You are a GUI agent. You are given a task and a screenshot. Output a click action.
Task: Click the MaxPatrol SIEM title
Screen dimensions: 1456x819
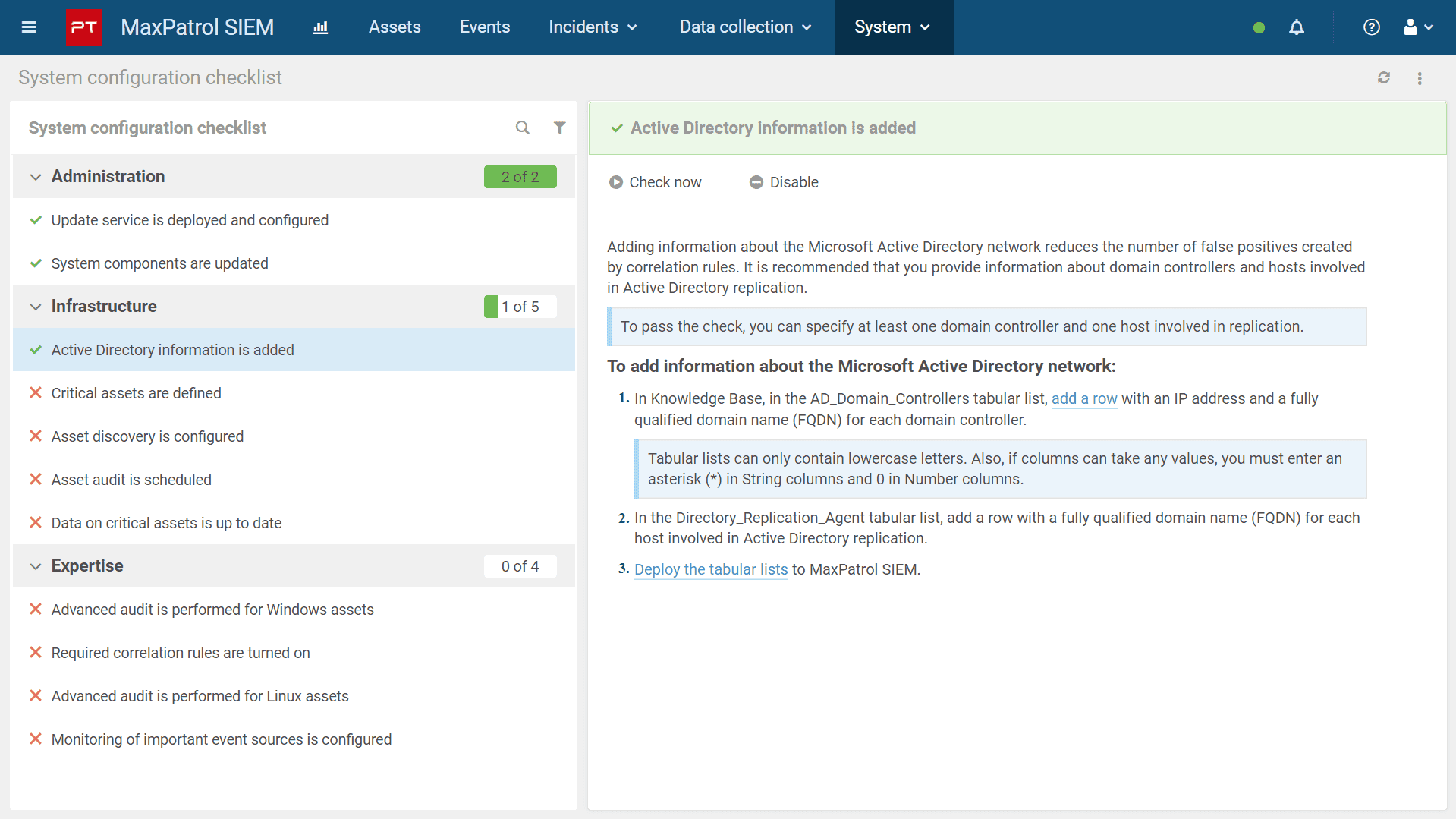tap(197, 27)
